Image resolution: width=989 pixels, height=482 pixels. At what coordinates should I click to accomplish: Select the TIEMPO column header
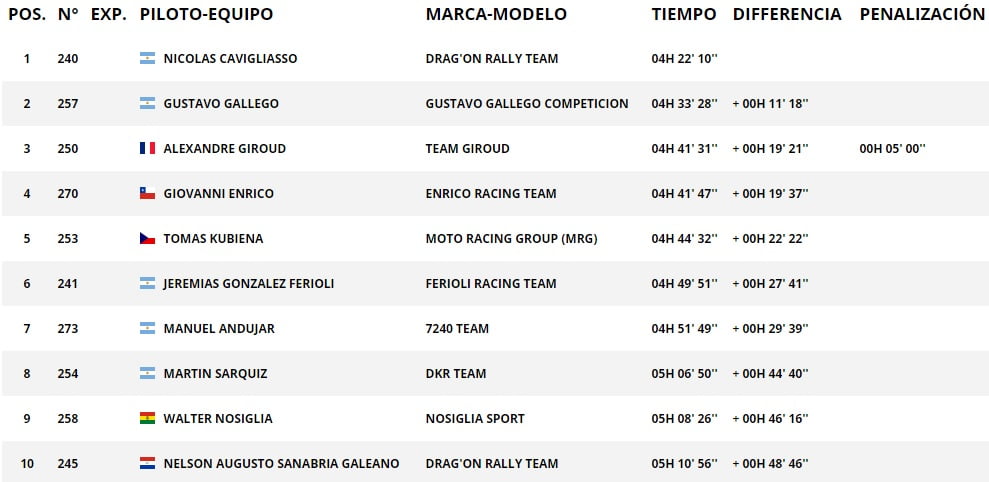pos(684,15)
